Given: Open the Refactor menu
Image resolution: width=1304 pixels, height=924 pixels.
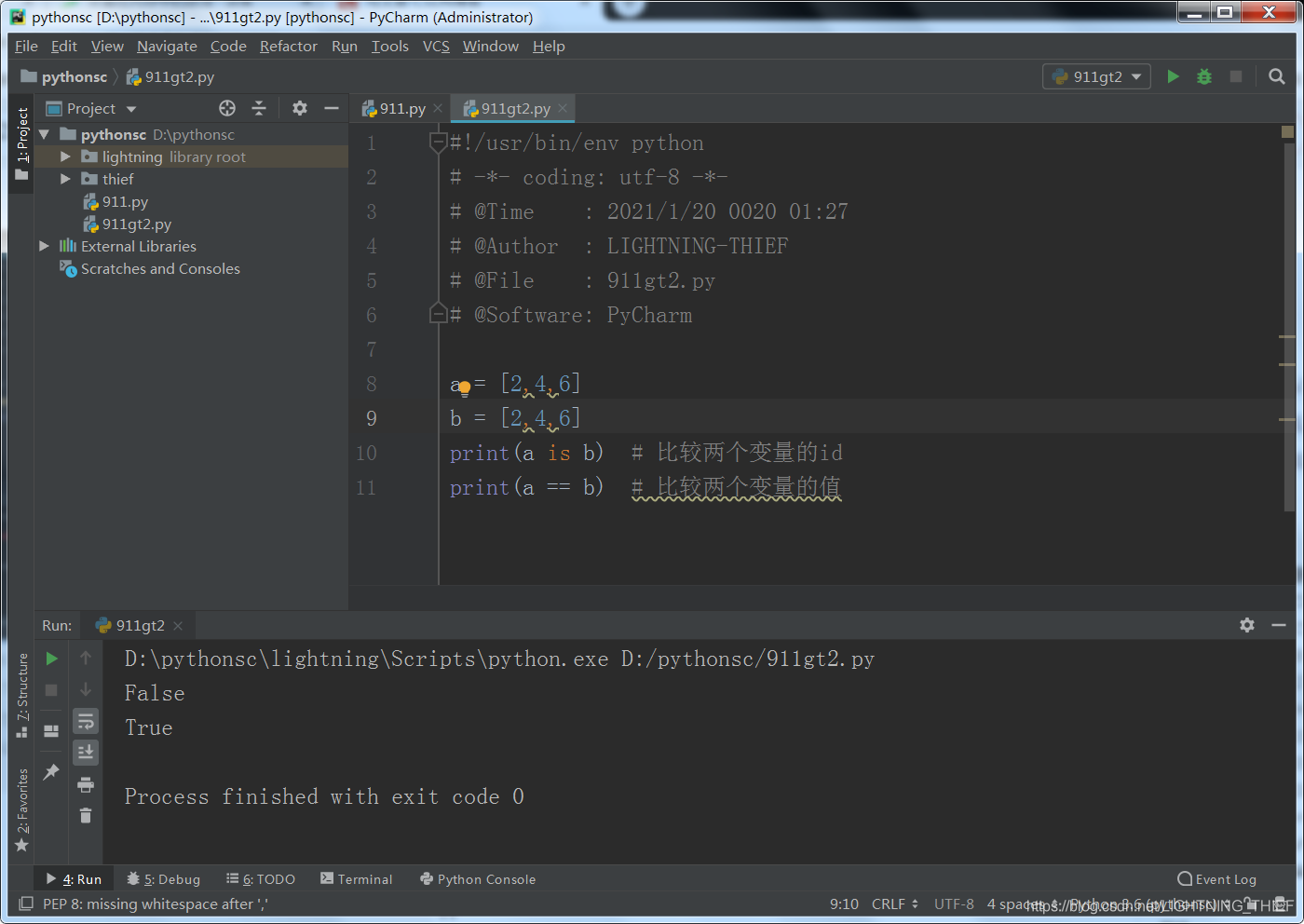Looking at the screenshot, I should [288, 46].
